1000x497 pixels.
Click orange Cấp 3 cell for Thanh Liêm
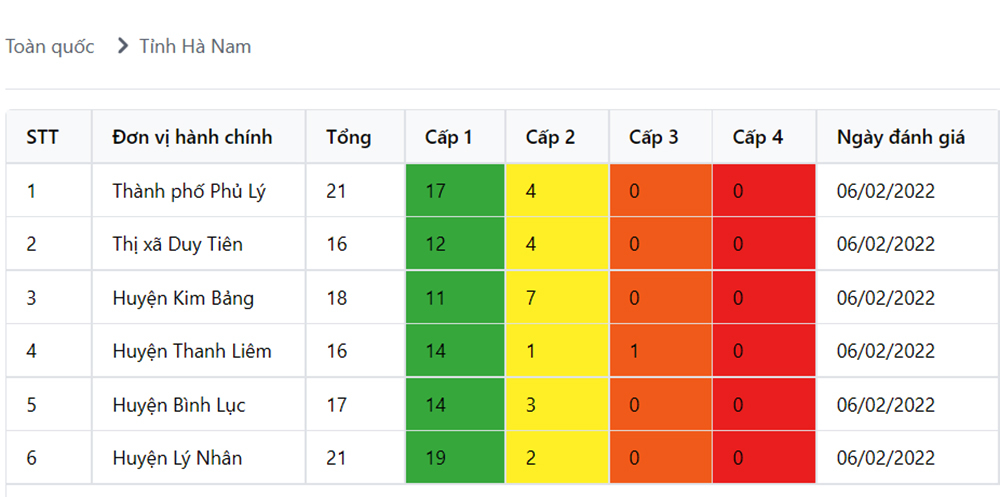point(660,351)
